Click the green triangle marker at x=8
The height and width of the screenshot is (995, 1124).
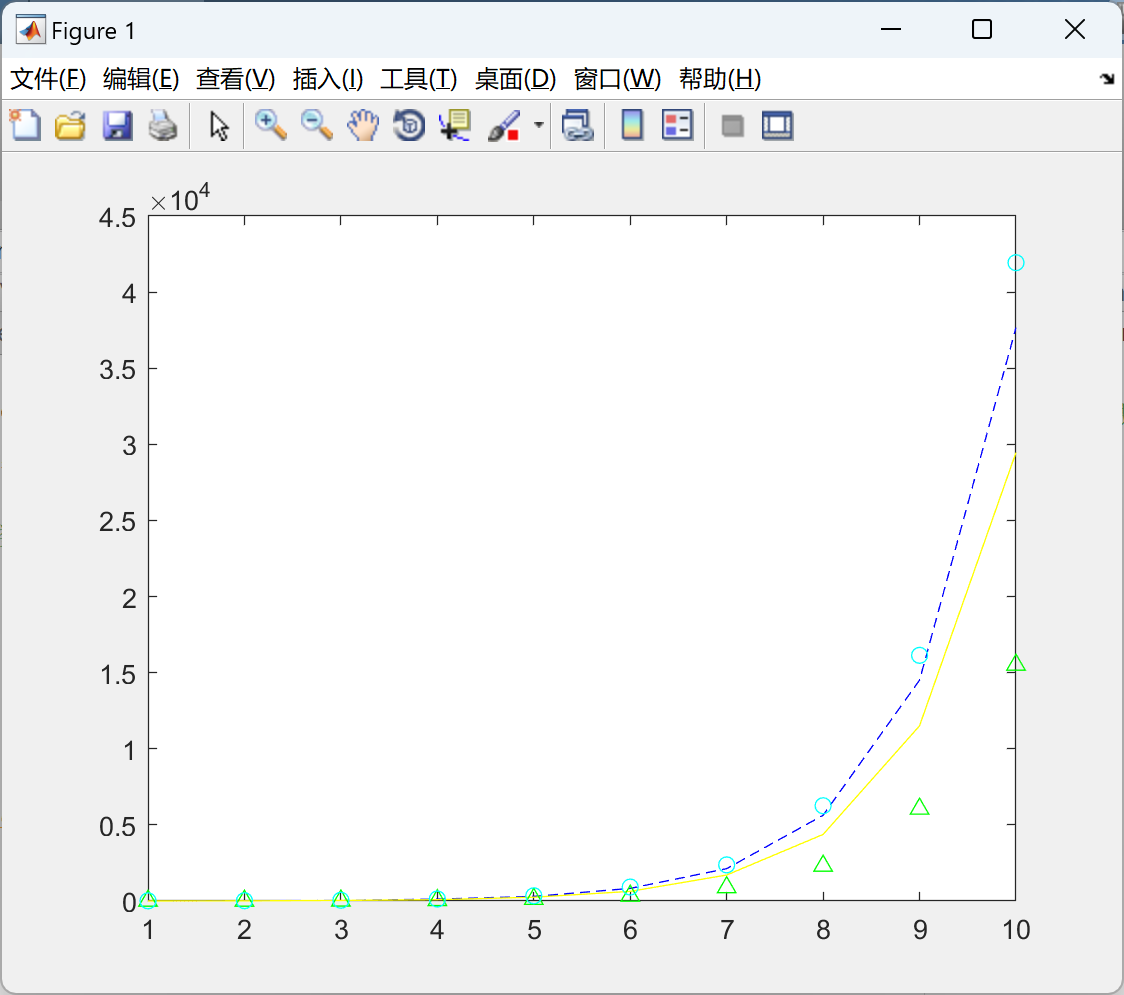[x=823, y=864]
